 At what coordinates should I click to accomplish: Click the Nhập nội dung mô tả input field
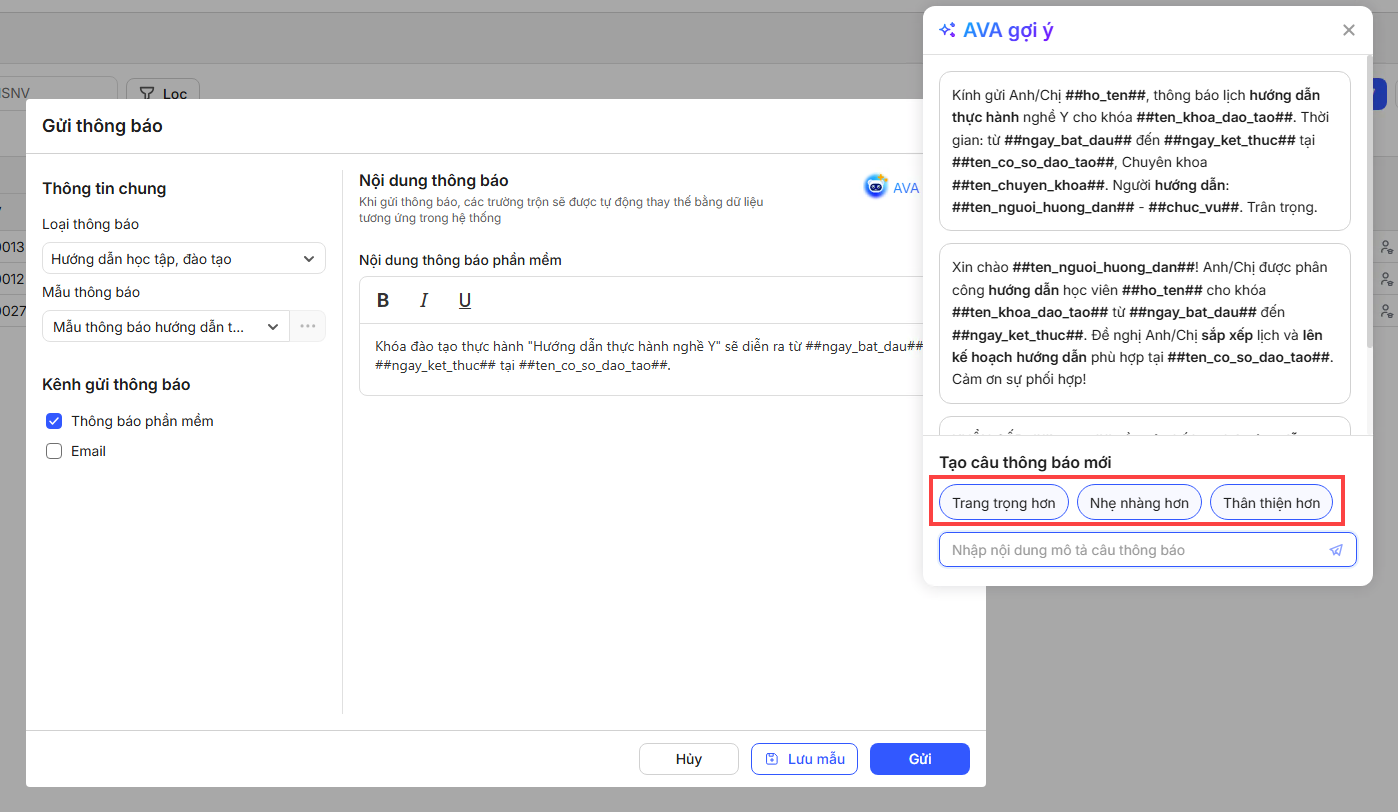pyautogui.click(x=1130, y=550)
